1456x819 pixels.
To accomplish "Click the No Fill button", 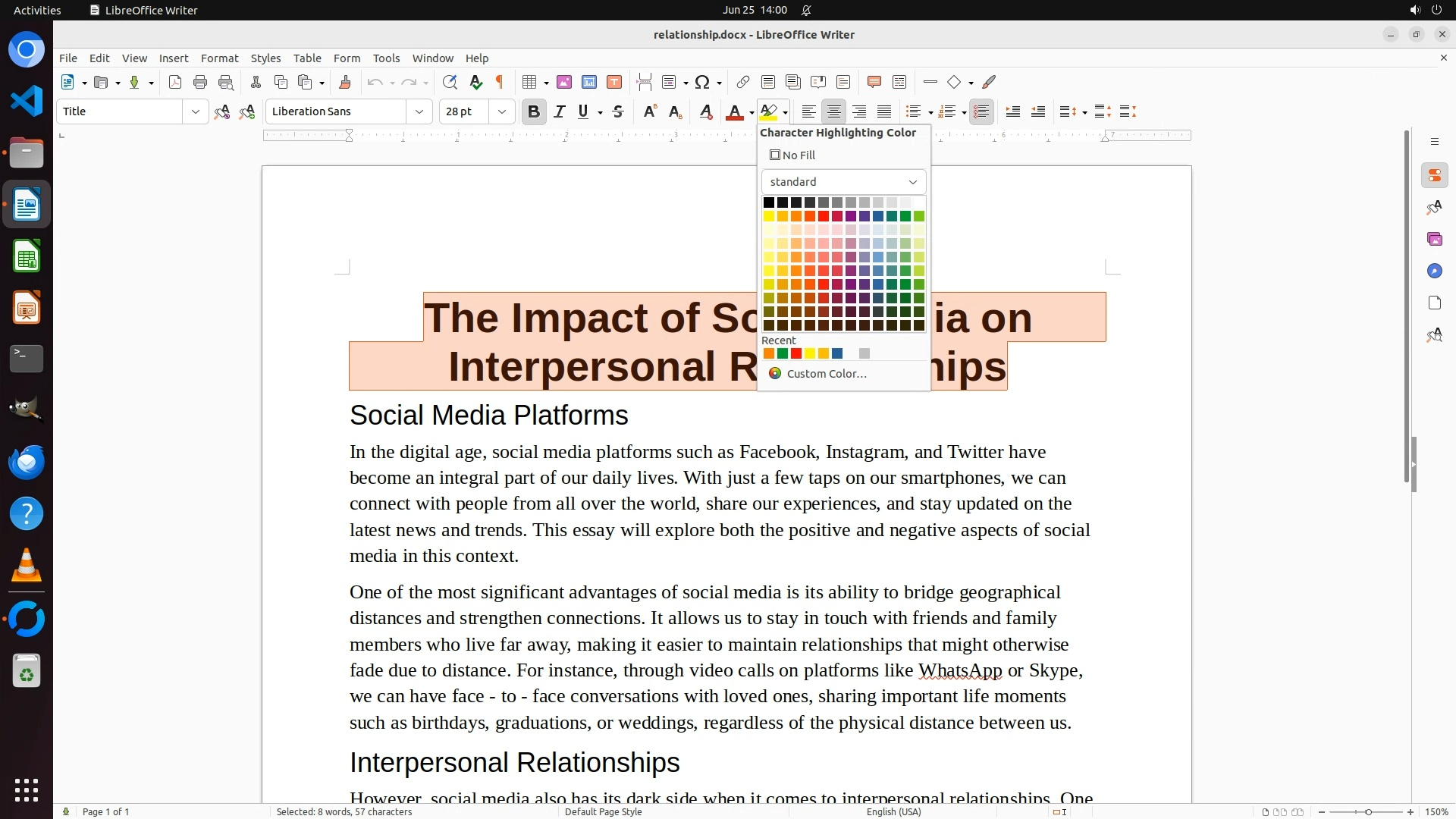I will pos(792,155).
